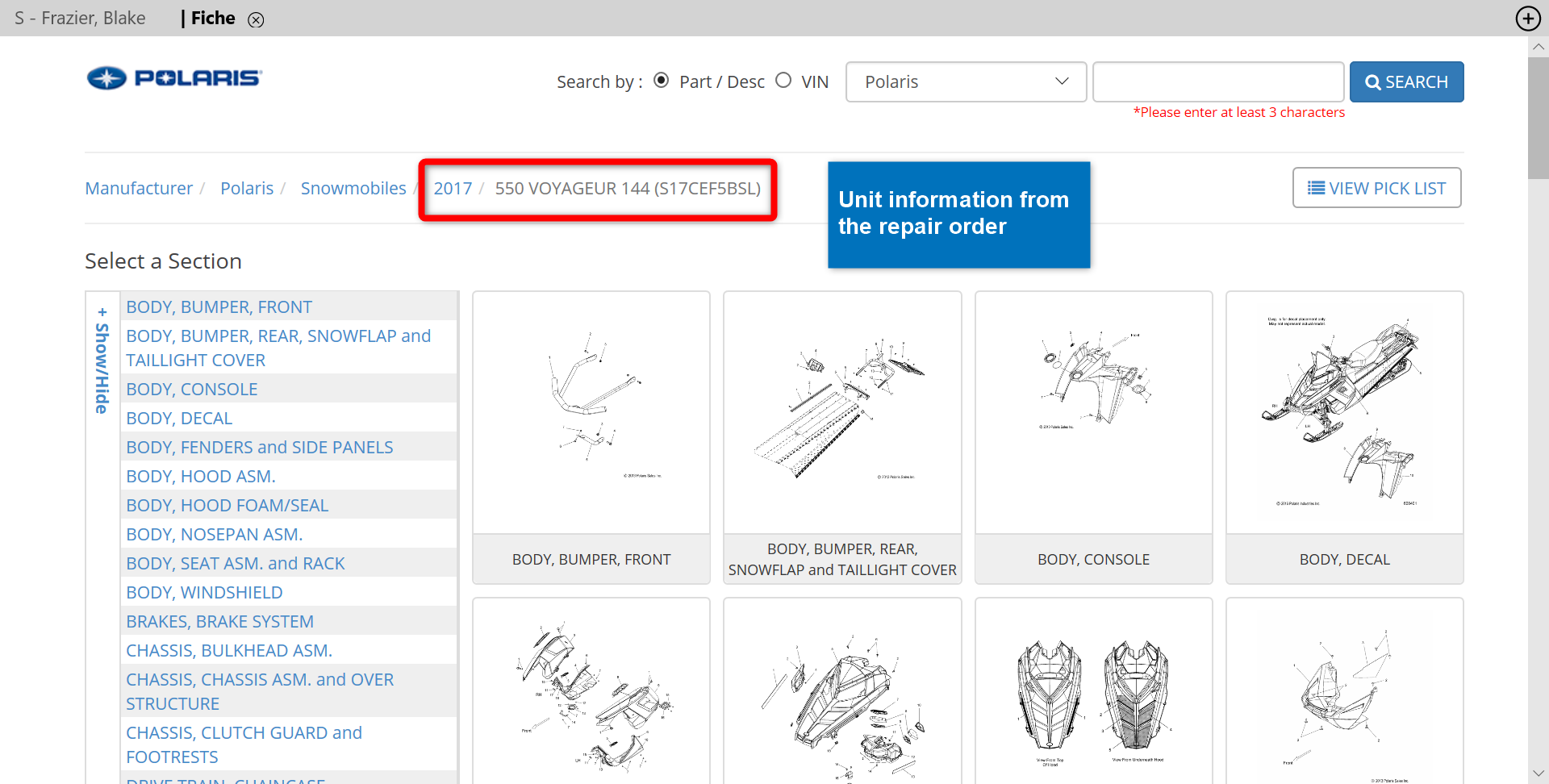
Task: Open CHASSIS, CHASSIS ASM. and OVER STRUCTURE entry
Action: coord(260,691)
